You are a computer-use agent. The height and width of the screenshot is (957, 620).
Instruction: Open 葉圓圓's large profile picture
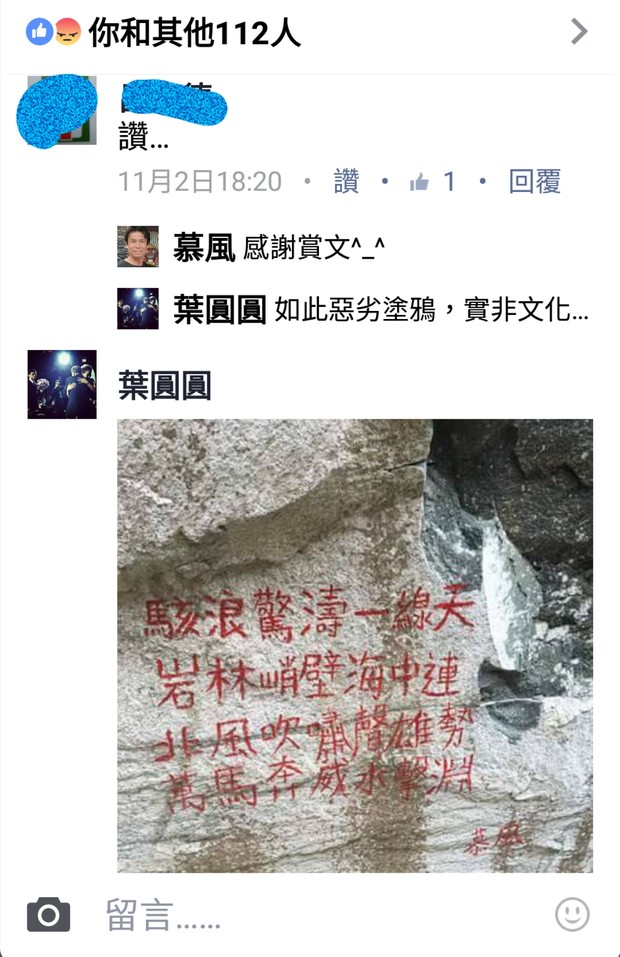click(x=62, y=385)
